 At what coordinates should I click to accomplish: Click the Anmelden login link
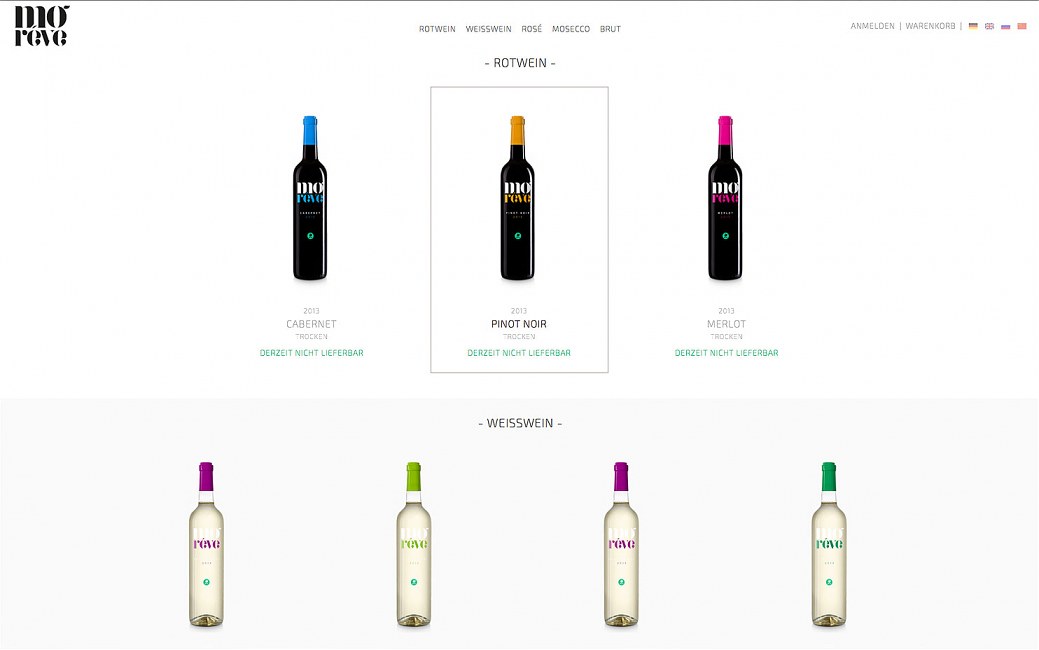873,27
